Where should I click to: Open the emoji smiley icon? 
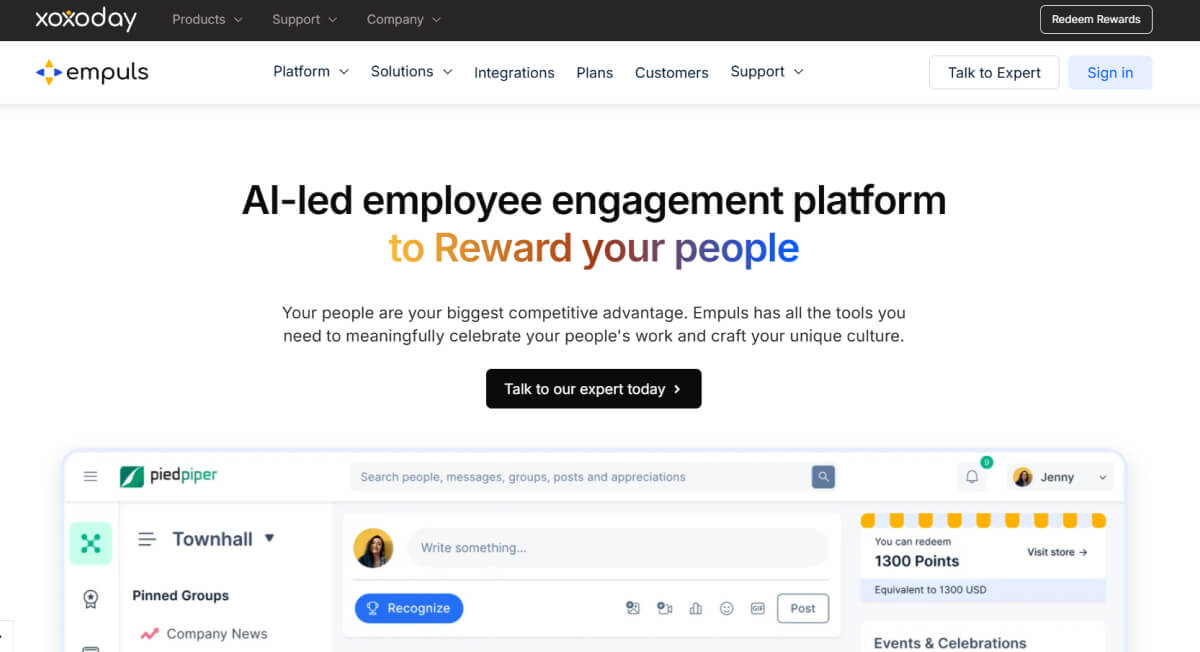(727, 608)
